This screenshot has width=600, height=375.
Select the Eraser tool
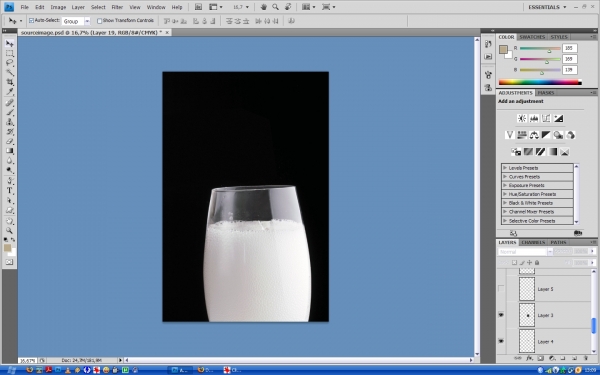10,142
